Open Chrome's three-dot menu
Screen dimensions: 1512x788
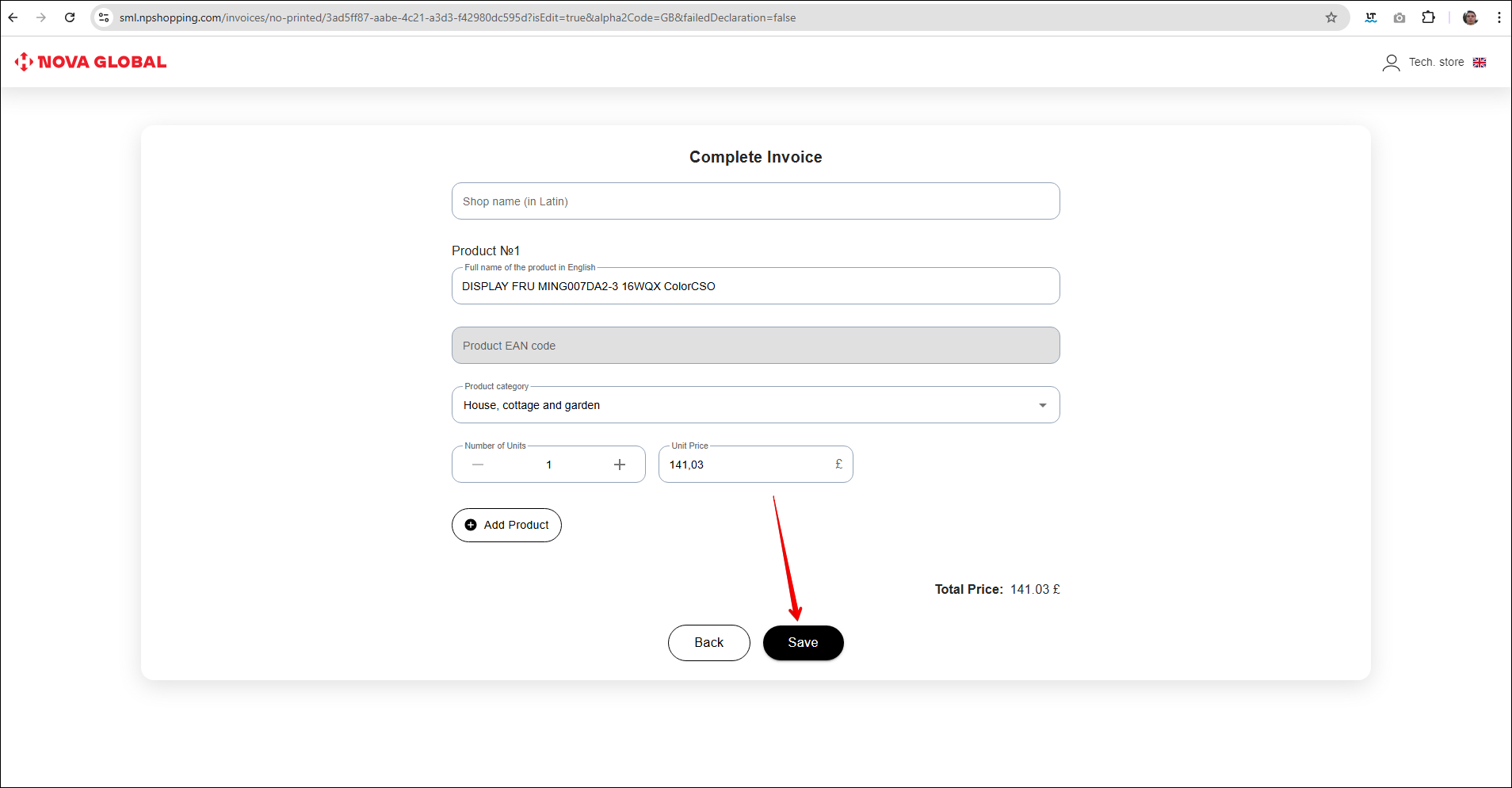pyautogui.click(x=1499, y=17)
